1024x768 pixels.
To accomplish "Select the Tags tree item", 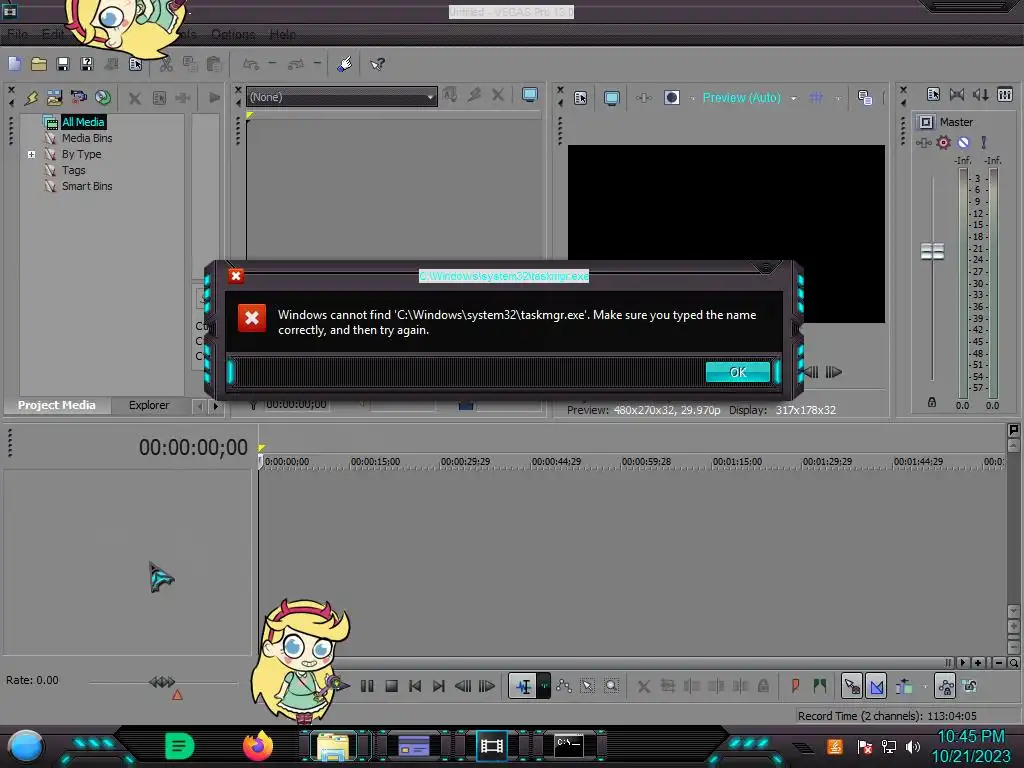I will pos(73,170).
